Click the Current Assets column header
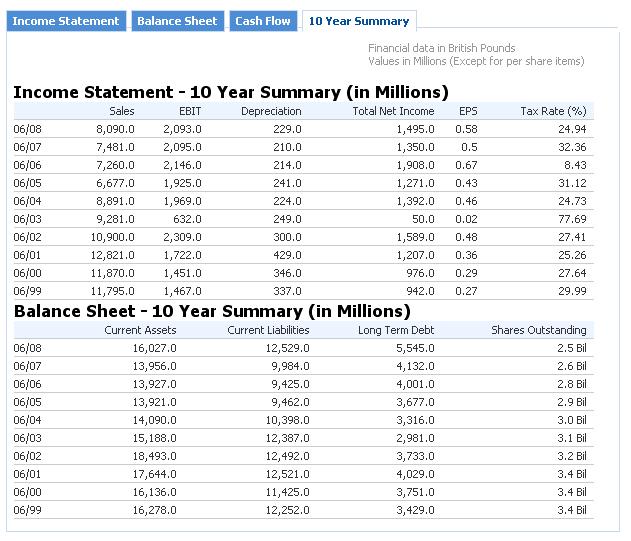631x541 pixels. coord(140,330)
